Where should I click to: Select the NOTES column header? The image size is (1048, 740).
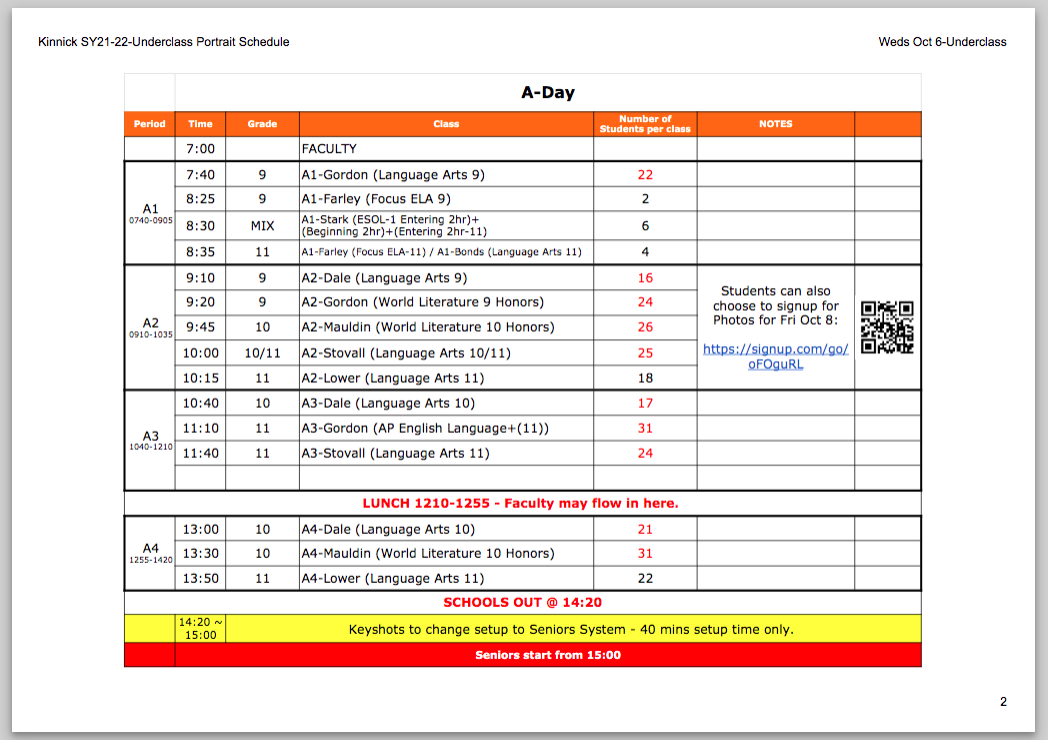[x=775, y=124]
